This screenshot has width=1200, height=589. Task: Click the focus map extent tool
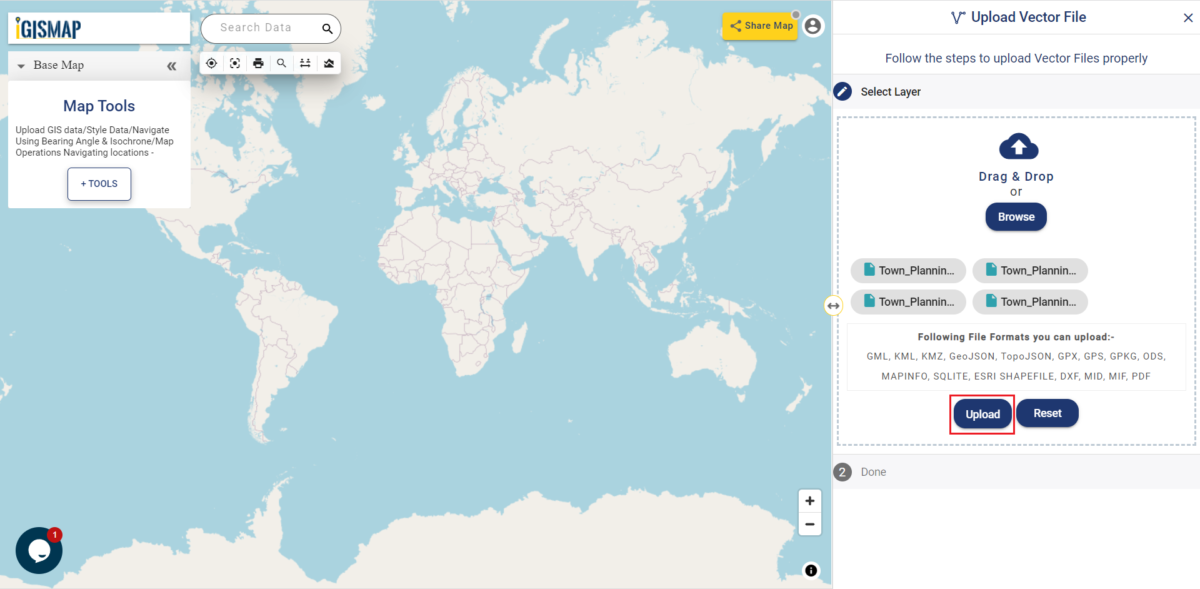(234, 62)
